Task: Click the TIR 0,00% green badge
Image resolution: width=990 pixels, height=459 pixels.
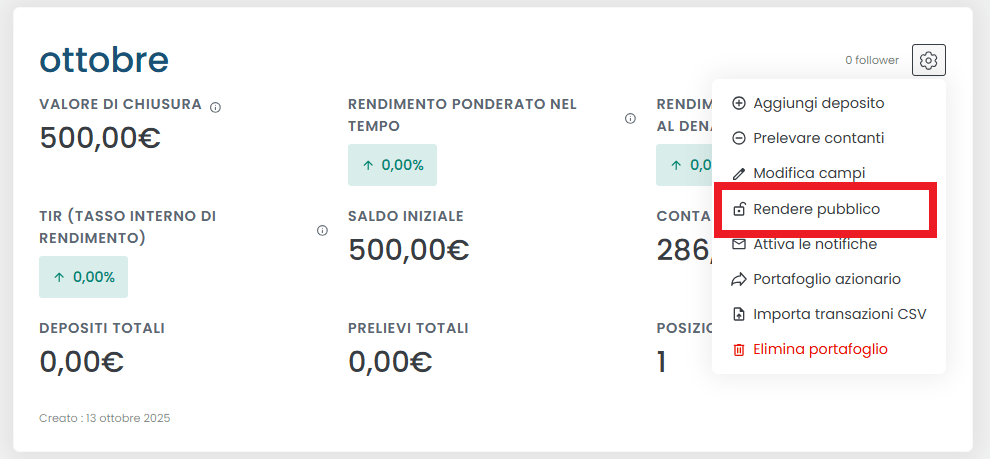Action: click(x=84, y=277)
